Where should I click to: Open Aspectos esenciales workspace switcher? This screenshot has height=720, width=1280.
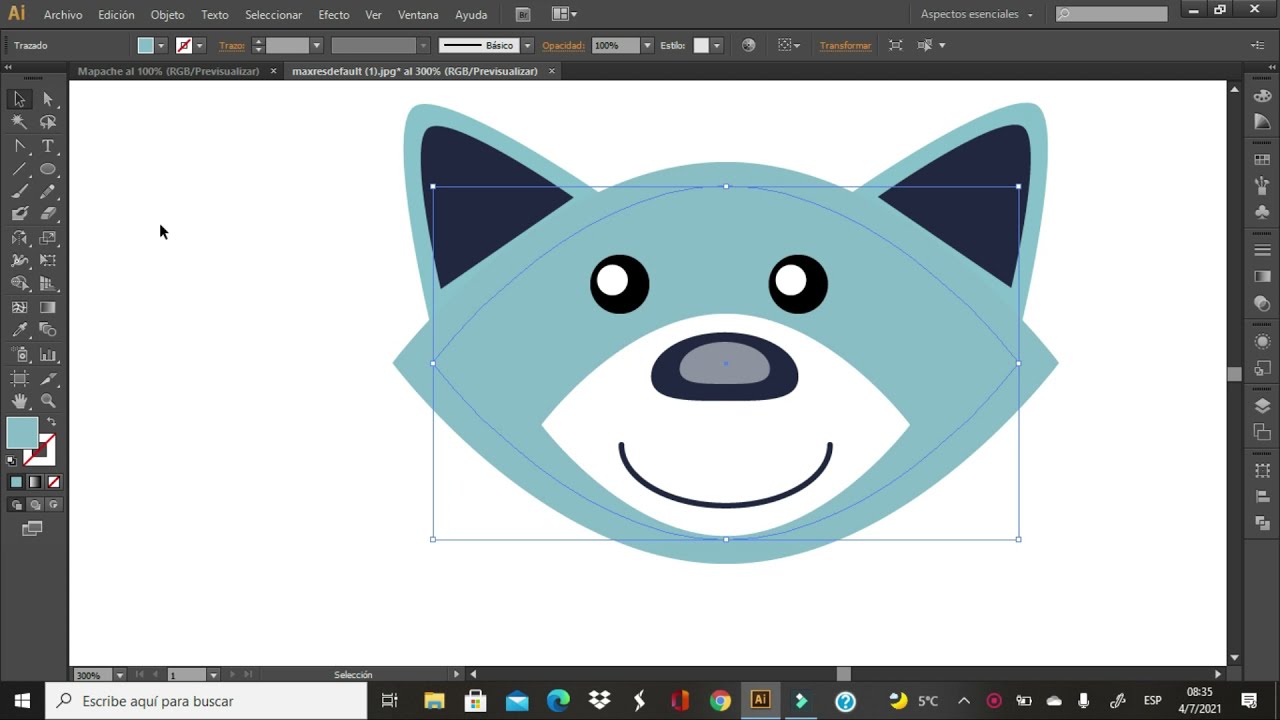(x=976, y=14)
